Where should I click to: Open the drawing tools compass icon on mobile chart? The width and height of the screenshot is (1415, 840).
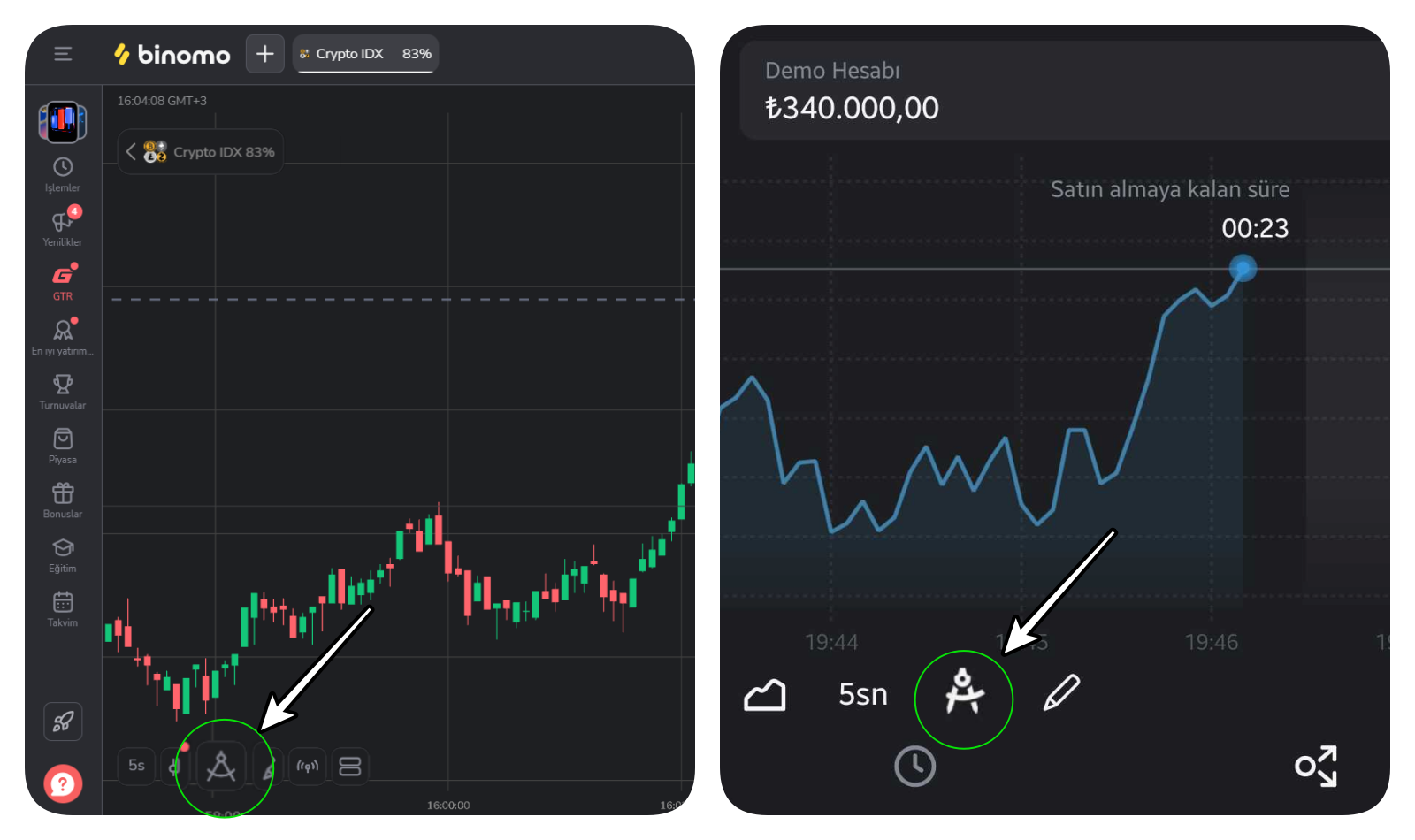coord(965,697)
